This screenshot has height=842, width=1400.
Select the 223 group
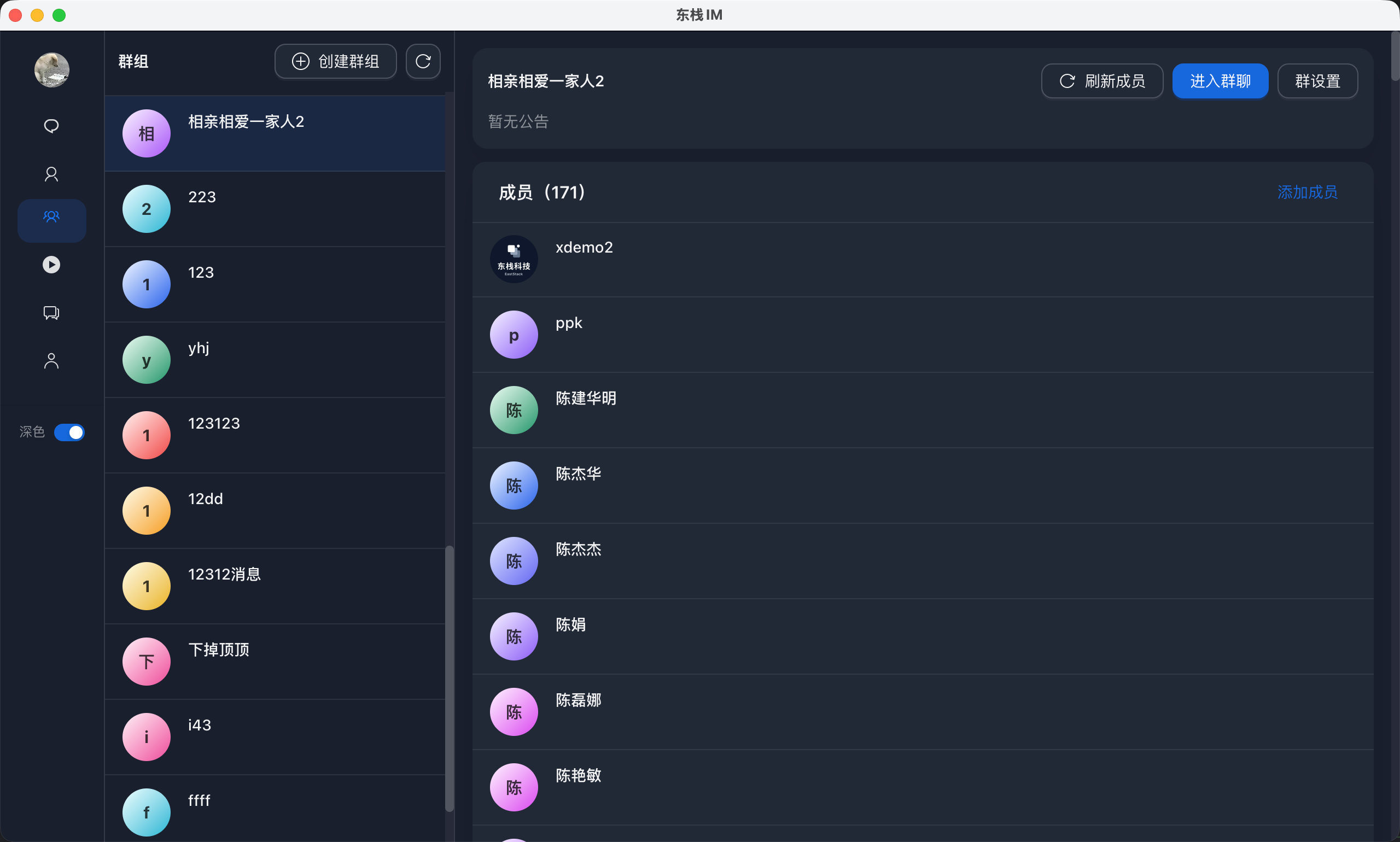pos(275,209)
